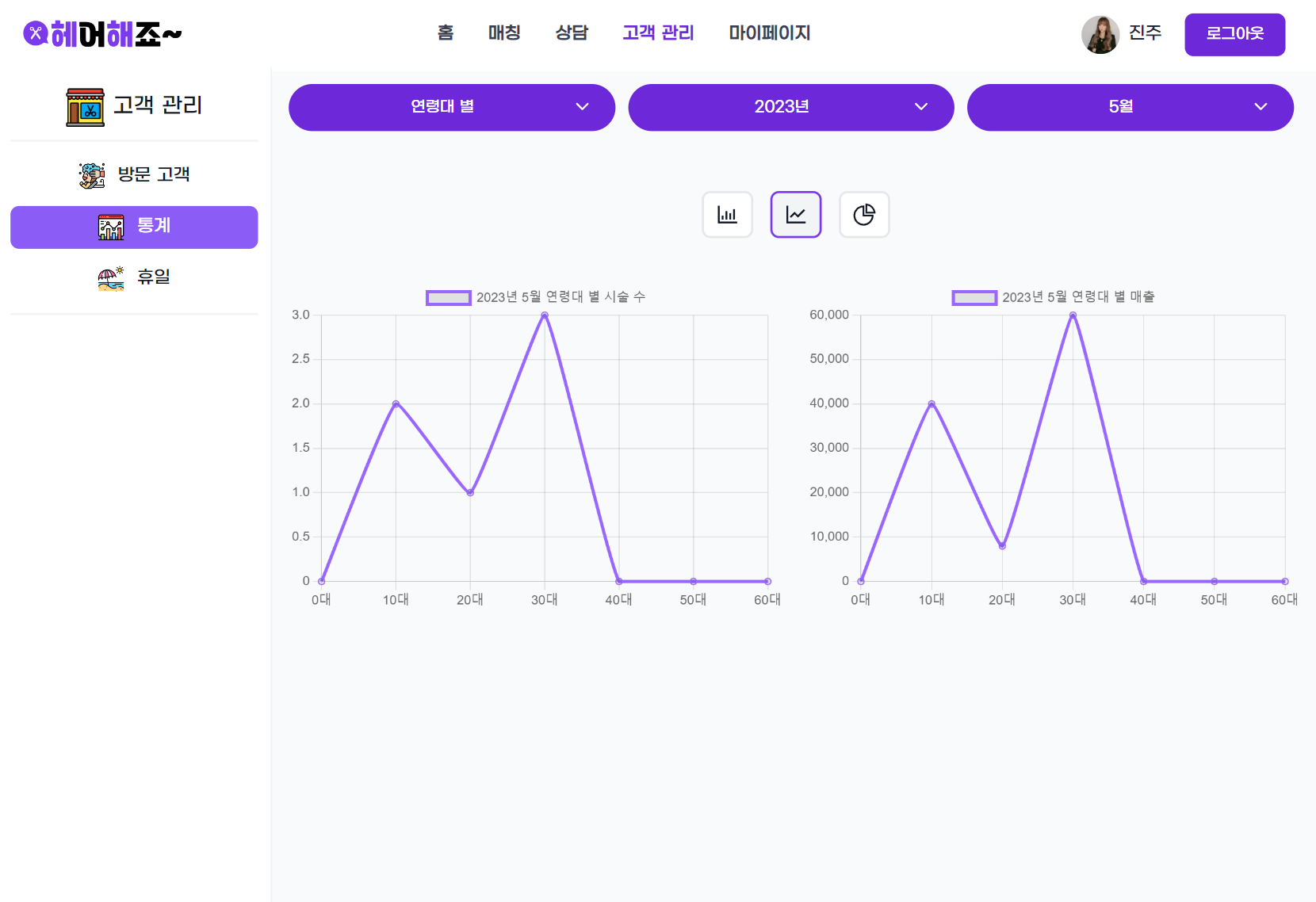Click the purple legend color swatch on left chart

449,297
